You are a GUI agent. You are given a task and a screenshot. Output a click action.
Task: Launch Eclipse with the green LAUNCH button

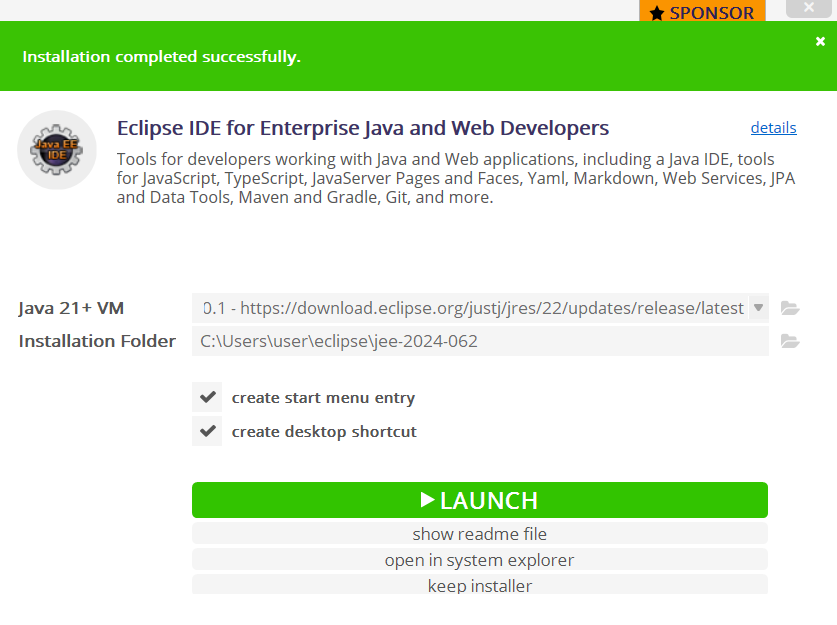coord(480,500)
